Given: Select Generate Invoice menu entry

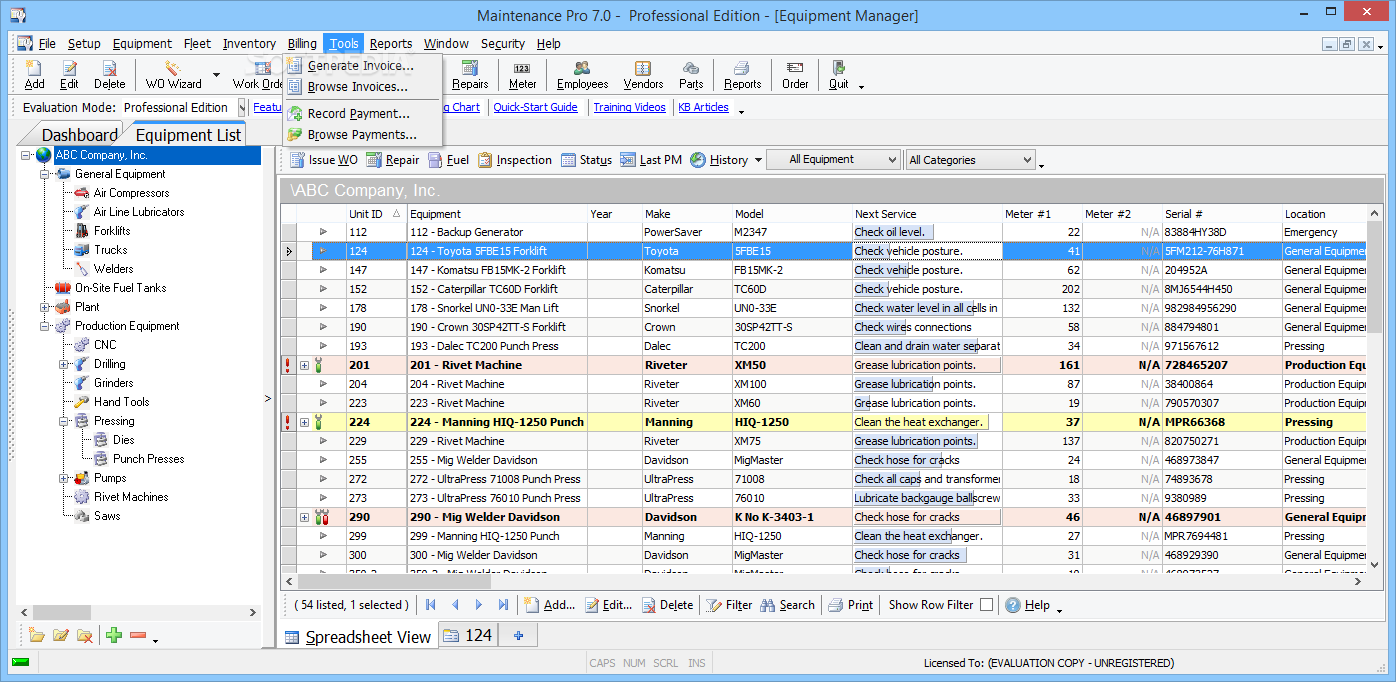Looking at the screenshot, I should 361,66.
